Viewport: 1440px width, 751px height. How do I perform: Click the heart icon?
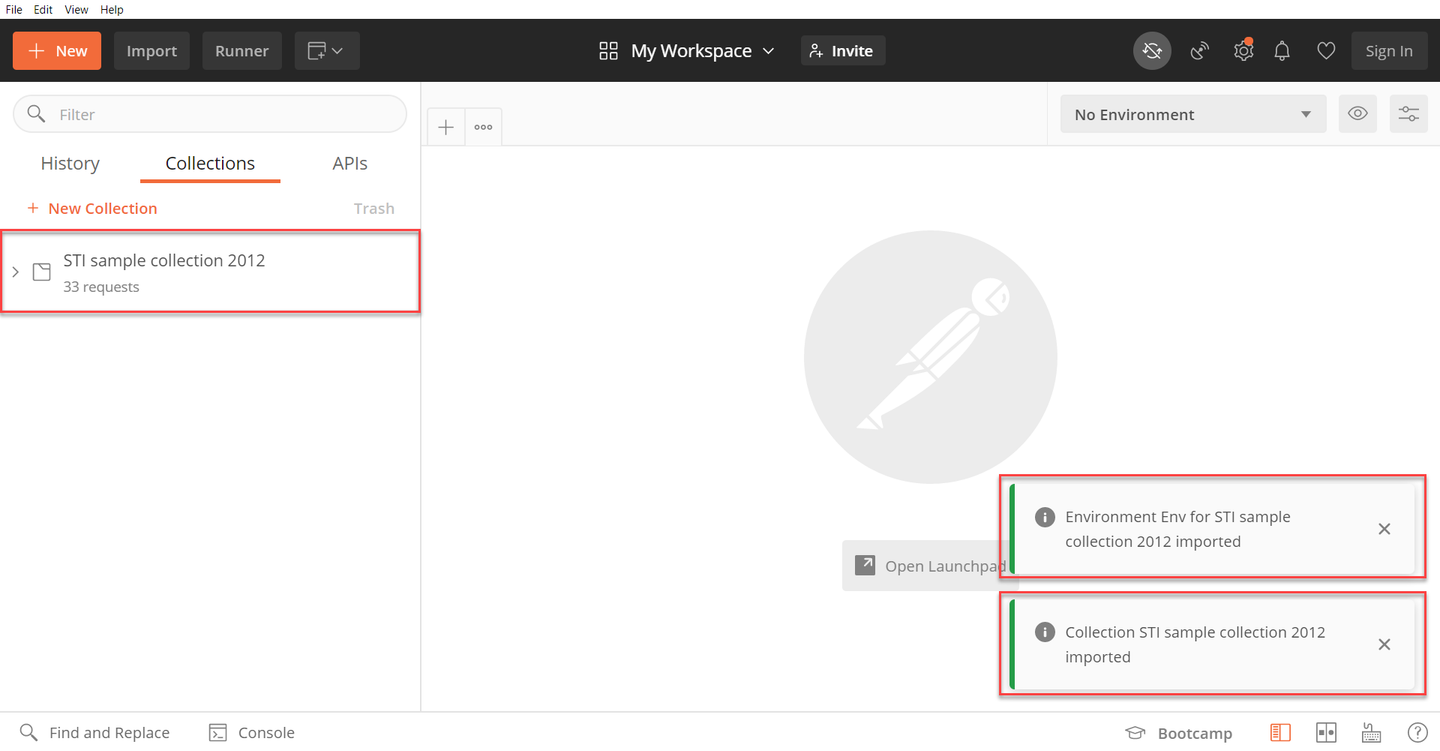[1326, 51]
